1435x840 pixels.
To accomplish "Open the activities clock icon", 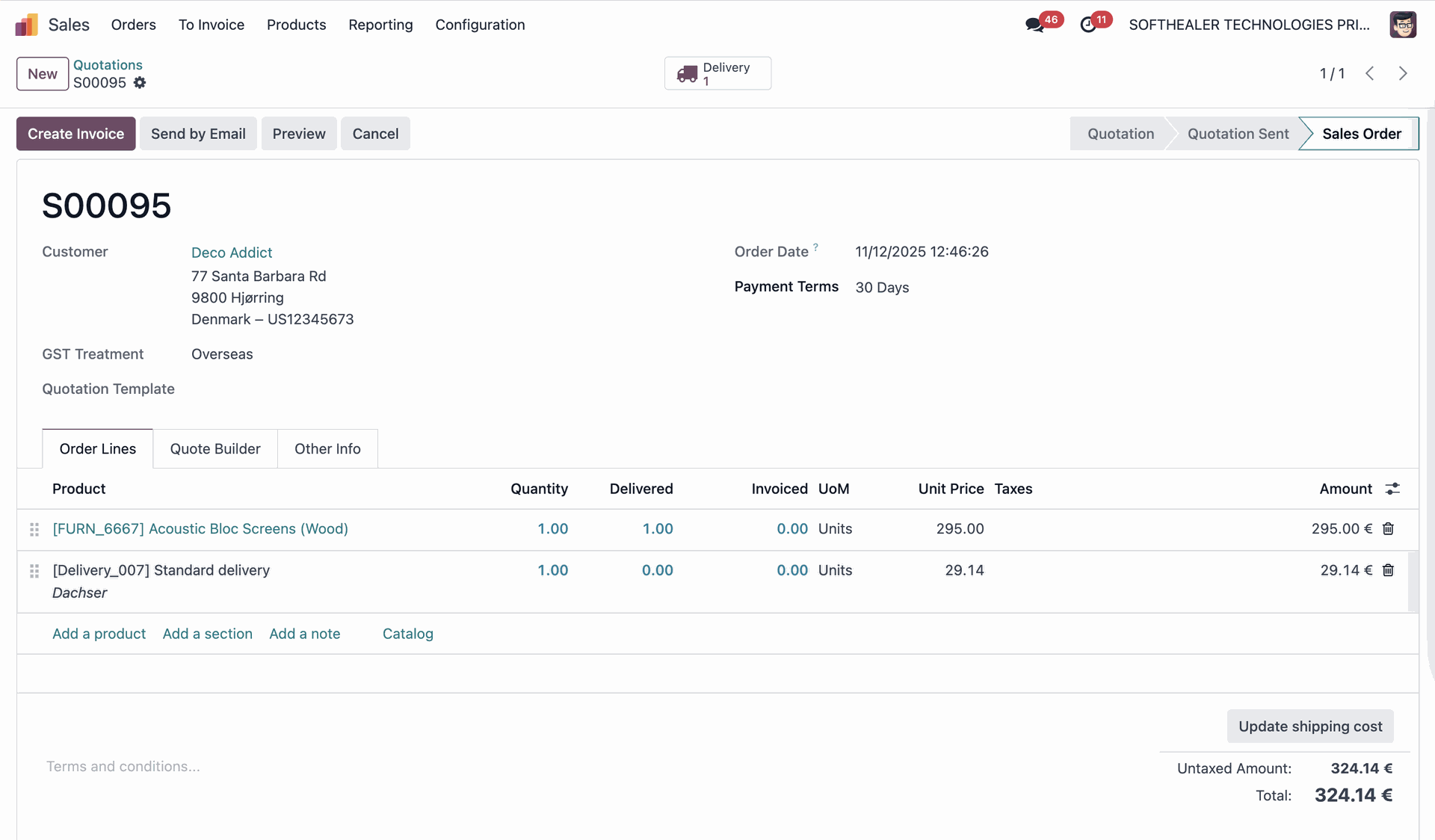I will coord(1088,25).
